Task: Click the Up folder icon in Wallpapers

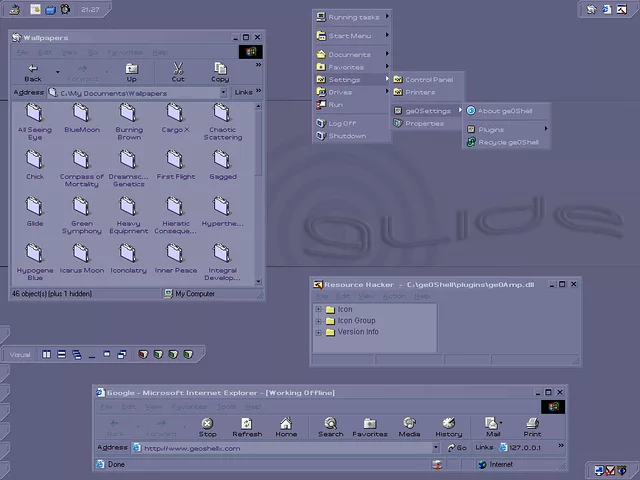Action: [x=132, y=70]
